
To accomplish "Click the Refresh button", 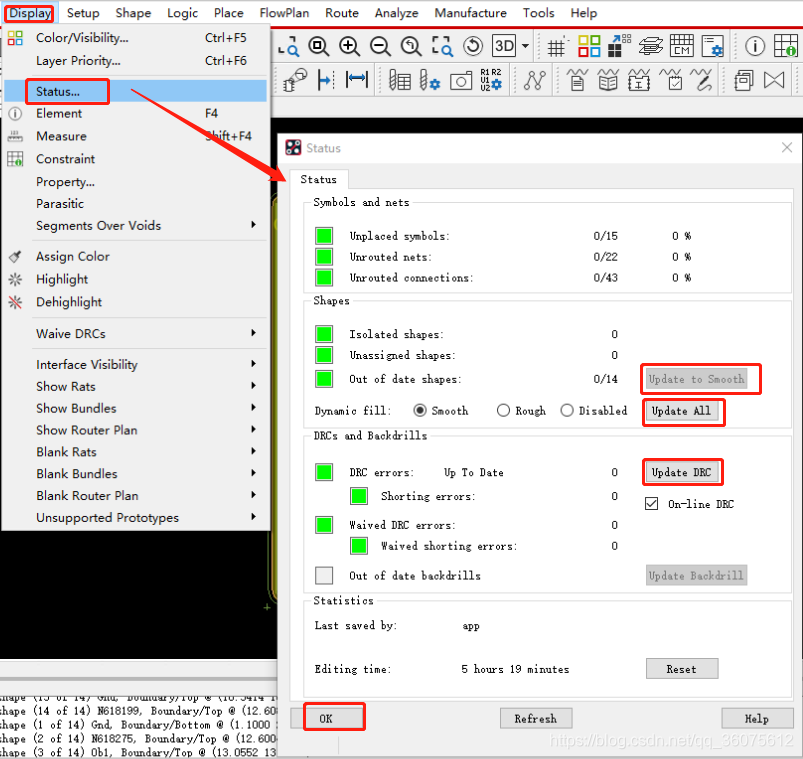I will [536, 719].
